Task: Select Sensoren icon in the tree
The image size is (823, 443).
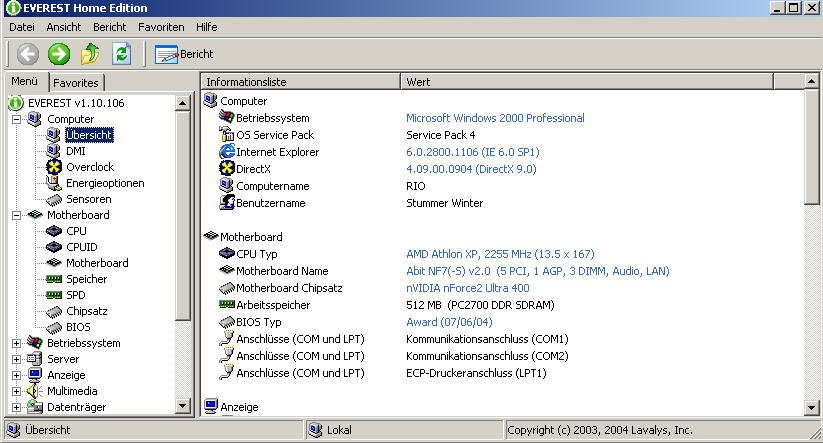Action: [x=54, y=199]
